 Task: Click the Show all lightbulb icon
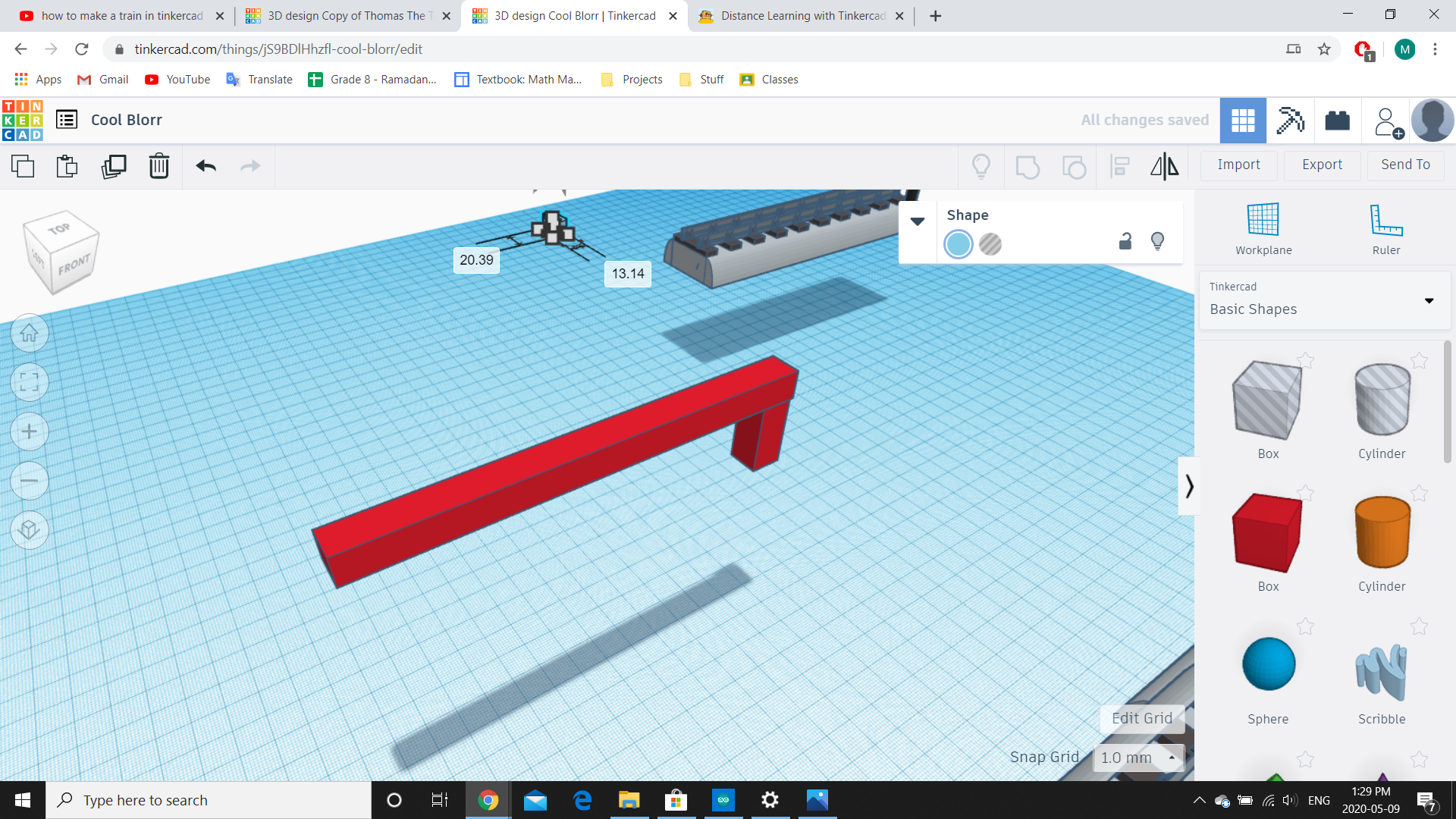981,165
